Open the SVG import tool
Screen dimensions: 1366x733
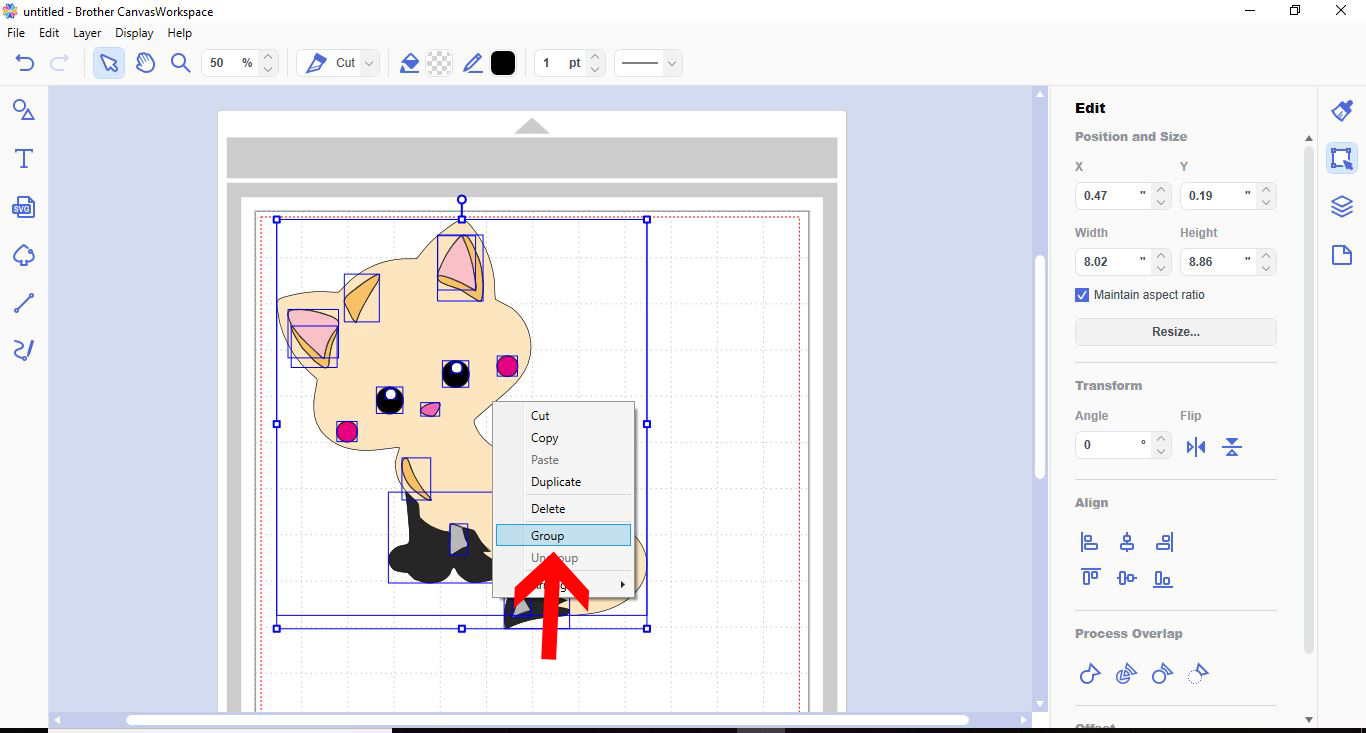(22, 207)
